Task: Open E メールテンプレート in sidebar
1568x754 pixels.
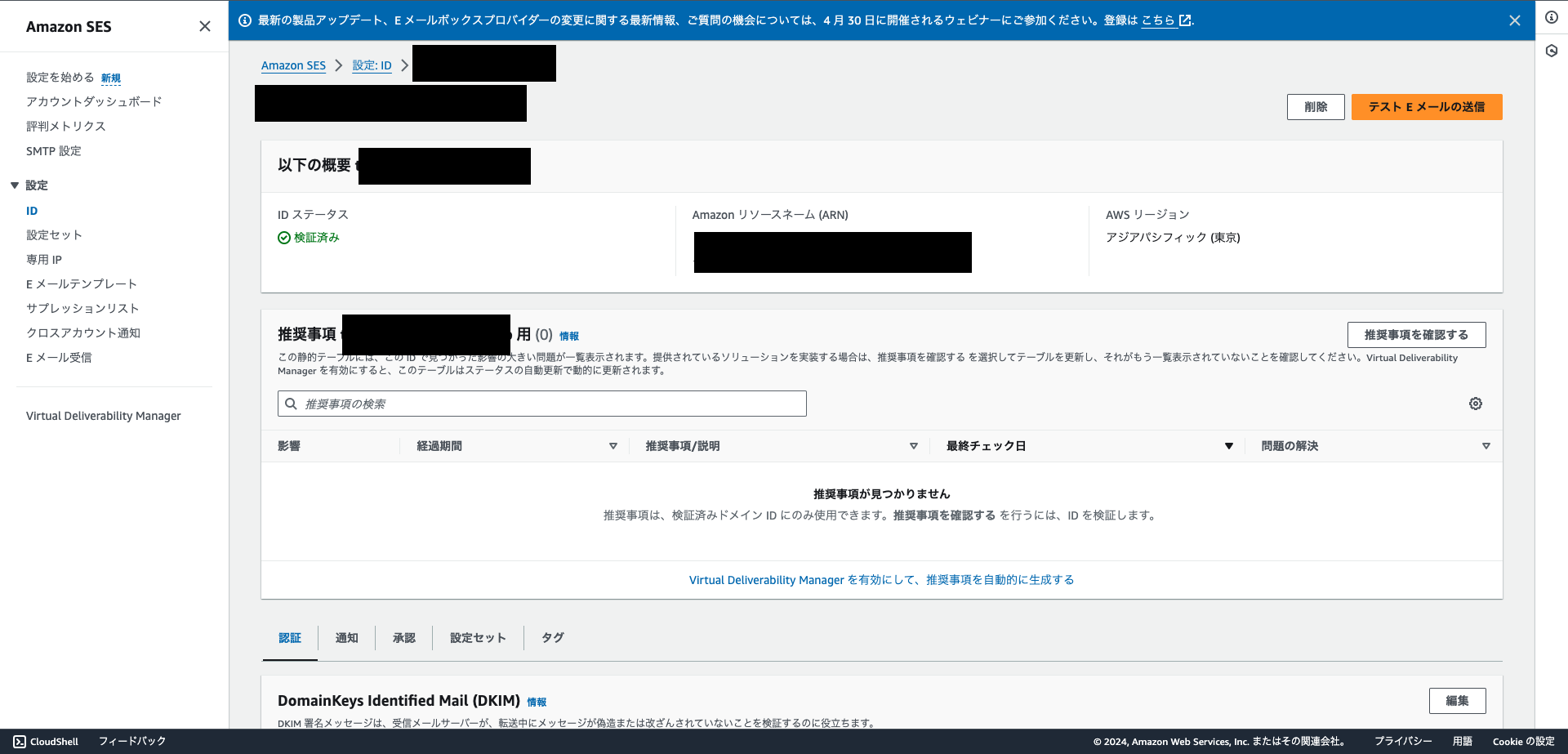Action: [82, 284]
